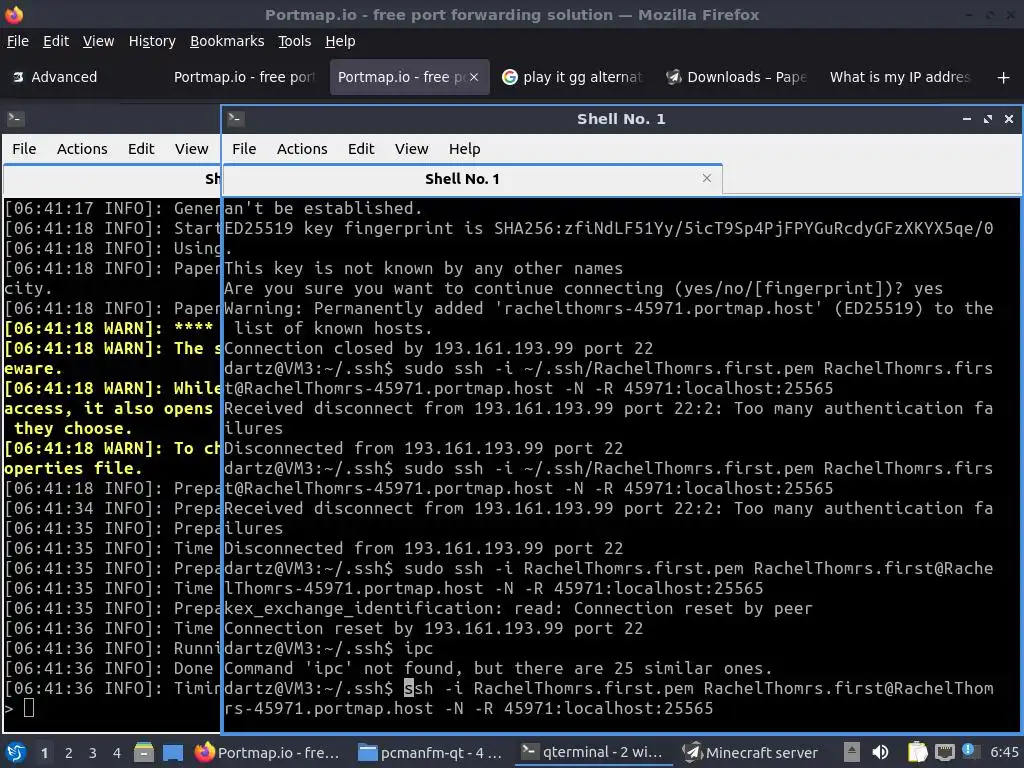
Task: Open the network connection tray icon
Action: tap(944, 752)
